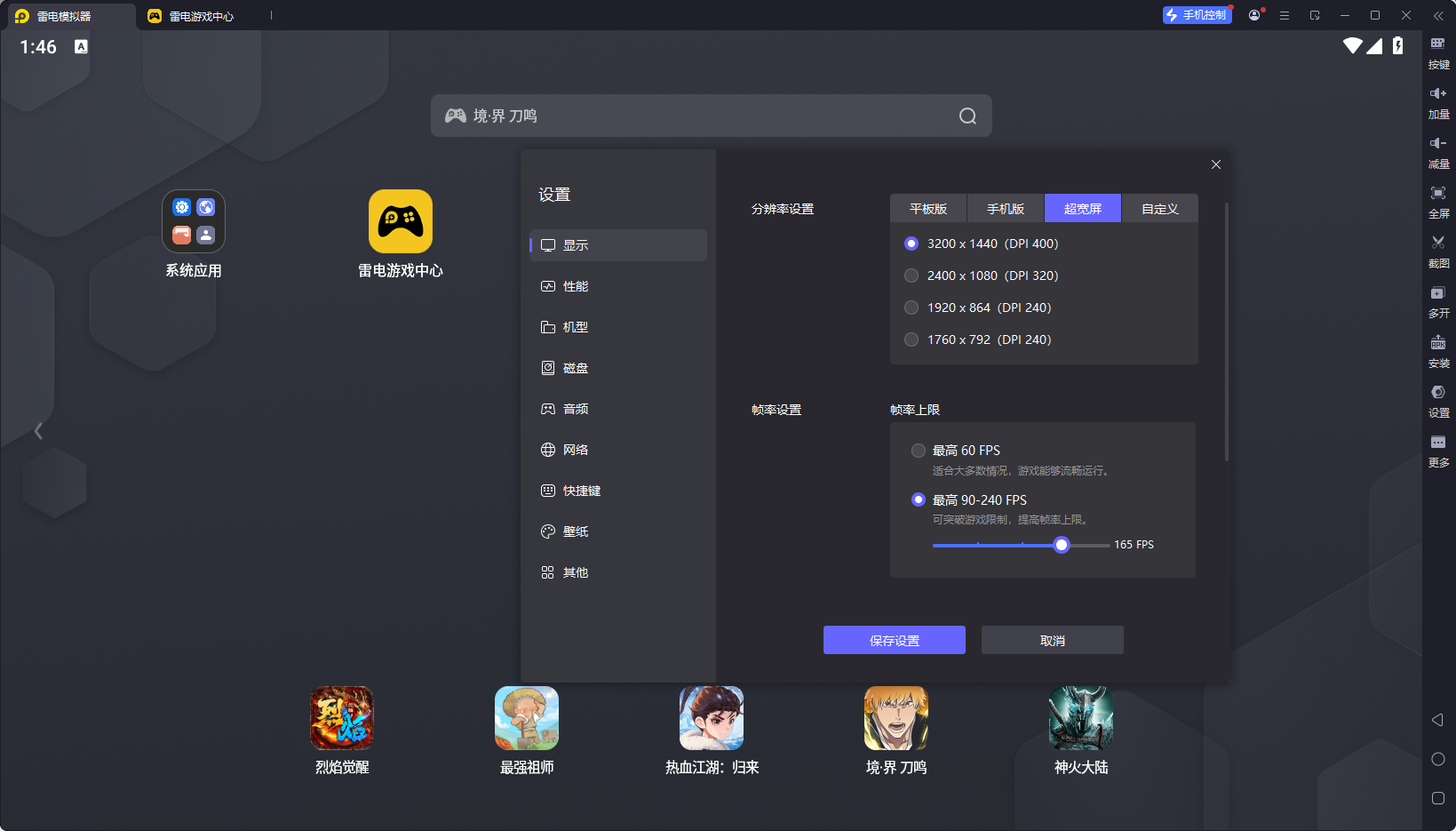Select 1920 x 864 (DPI 240) resolution
The image size is (1456, 831).
coord(911,308)
